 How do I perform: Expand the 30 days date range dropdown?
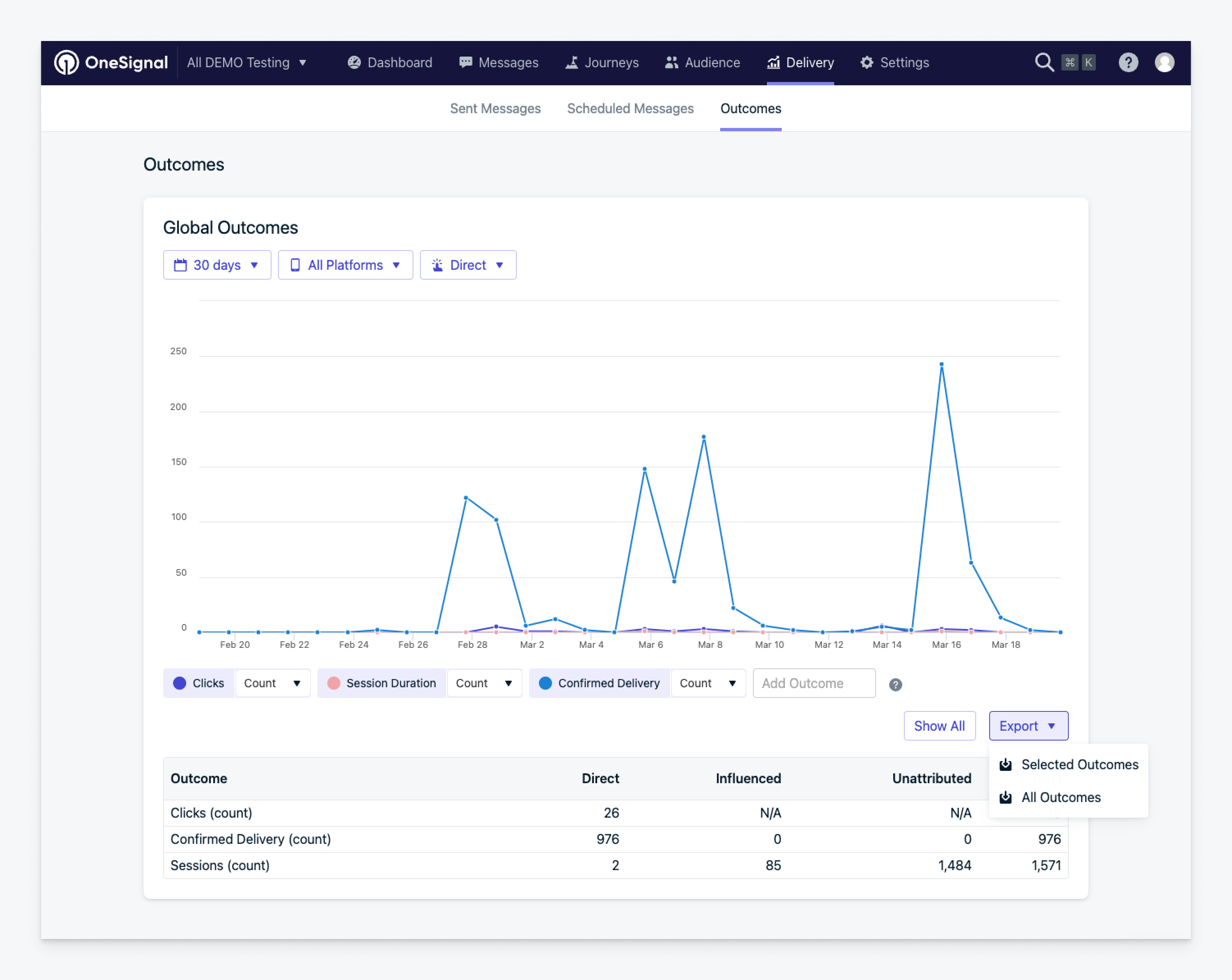pos(217,265)
